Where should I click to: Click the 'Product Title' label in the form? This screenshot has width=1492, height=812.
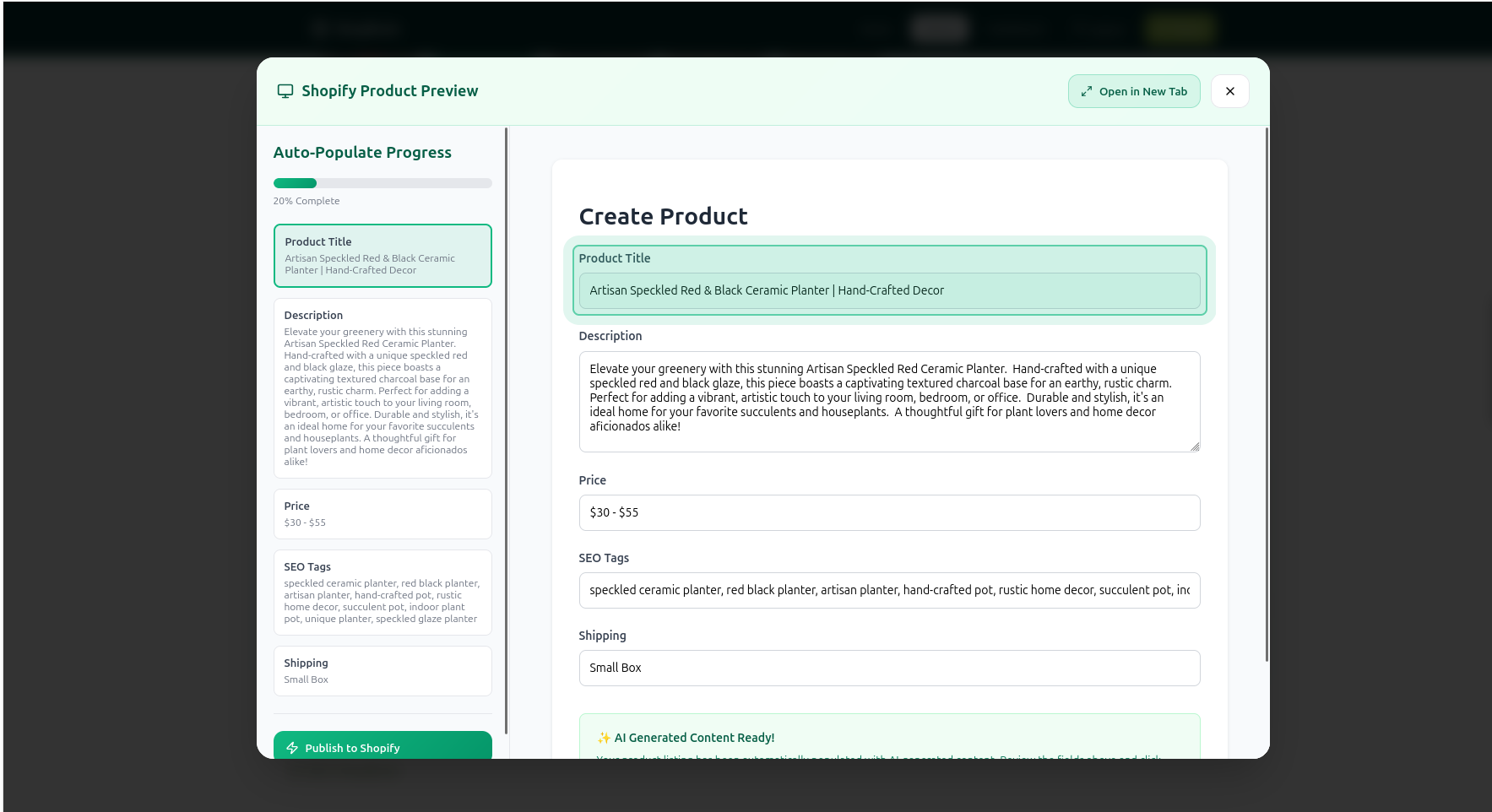tap(615, 258)
